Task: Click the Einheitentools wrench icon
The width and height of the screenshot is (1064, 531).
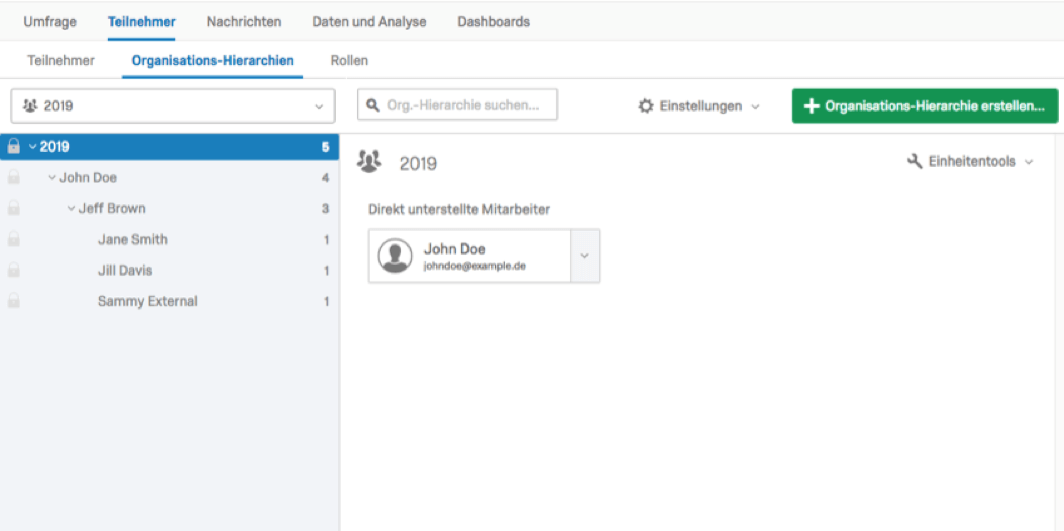Action: point(914,161)
